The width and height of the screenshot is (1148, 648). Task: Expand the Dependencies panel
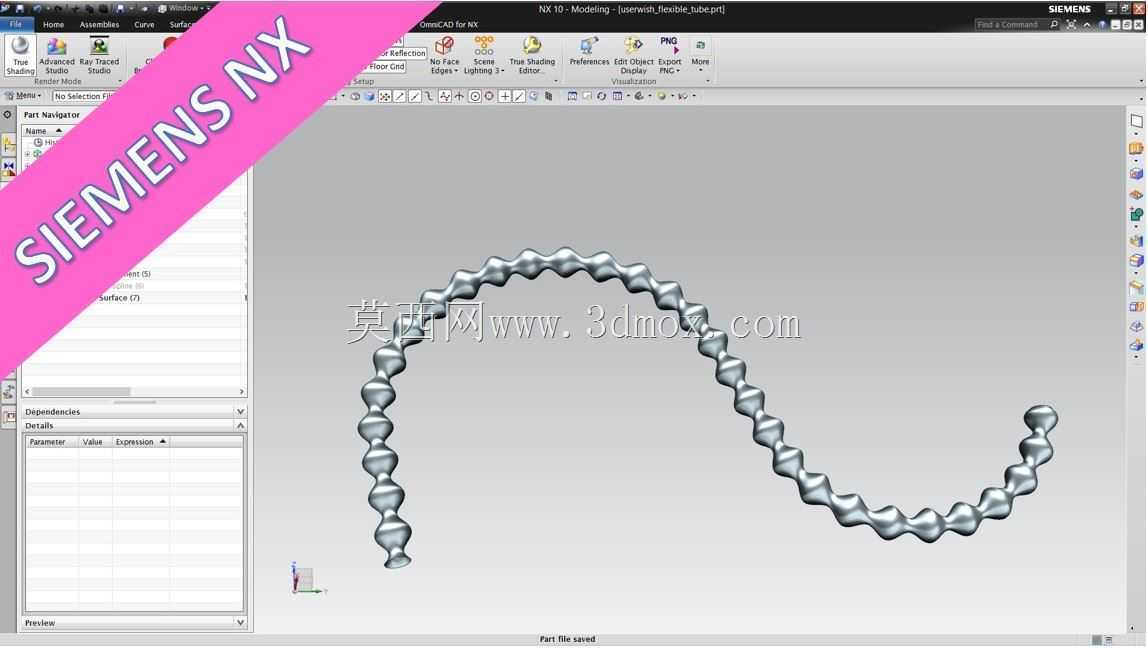pos(134,411)
